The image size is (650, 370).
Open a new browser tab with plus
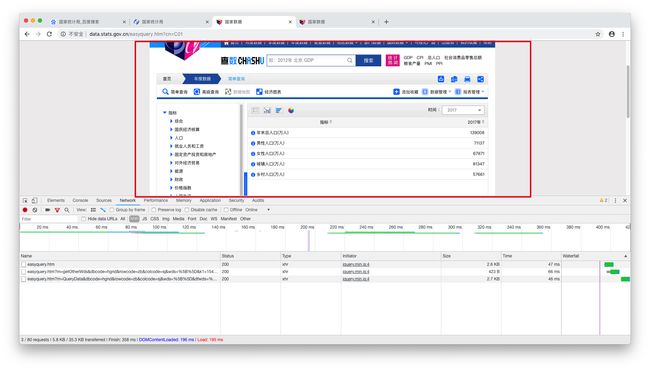[x=386, y=22]
